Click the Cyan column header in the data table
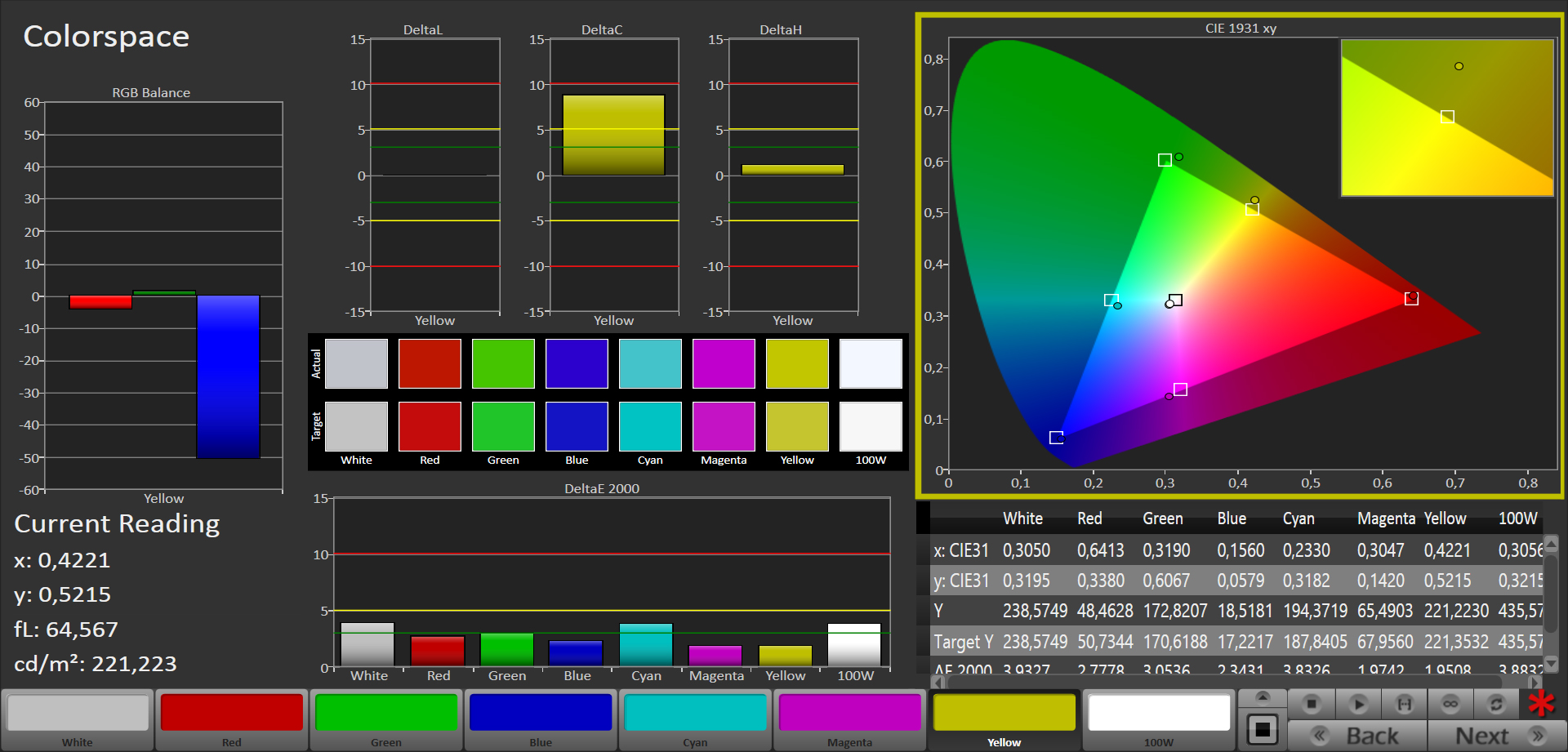 (1298, 518)
